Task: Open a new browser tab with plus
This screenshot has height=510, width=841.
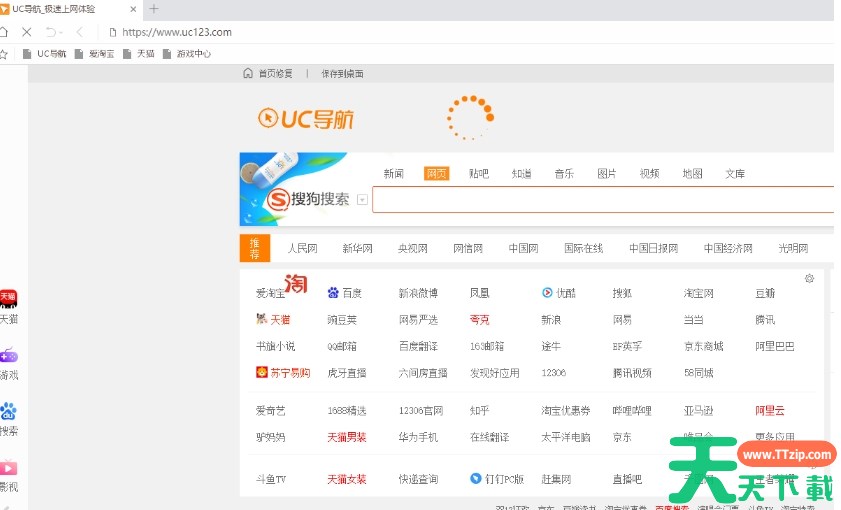Action: click(x=154, y=8)
